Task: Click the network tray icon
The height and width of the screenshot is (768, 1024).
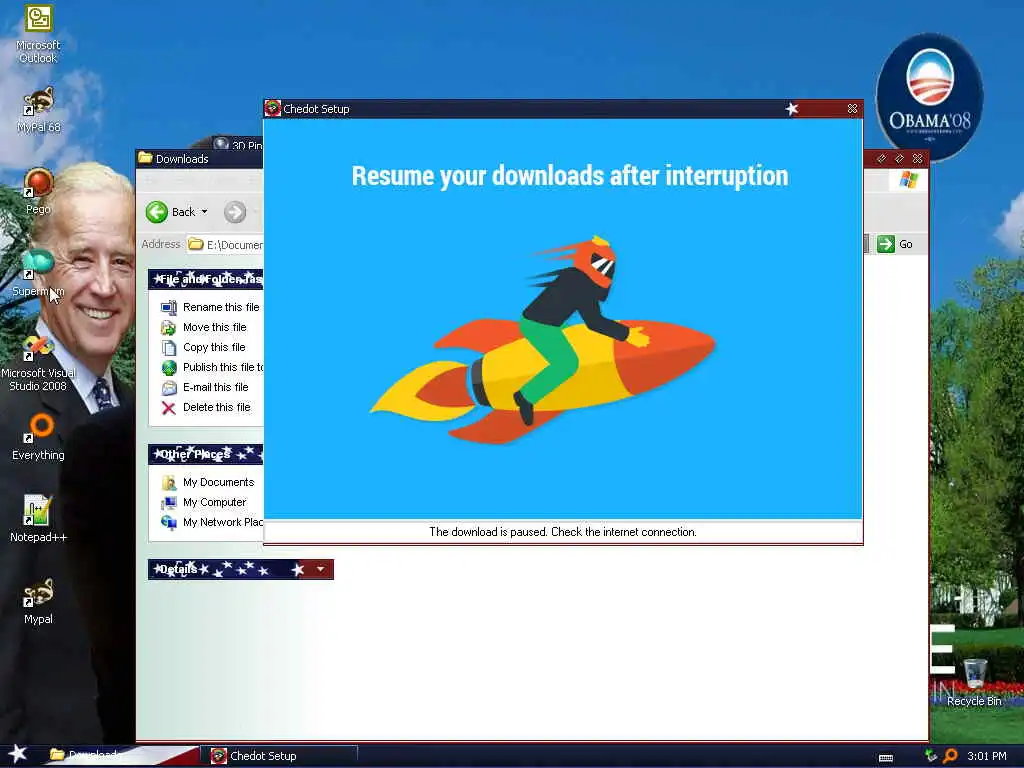Action: pyautogui.click(x=931, y=756)
